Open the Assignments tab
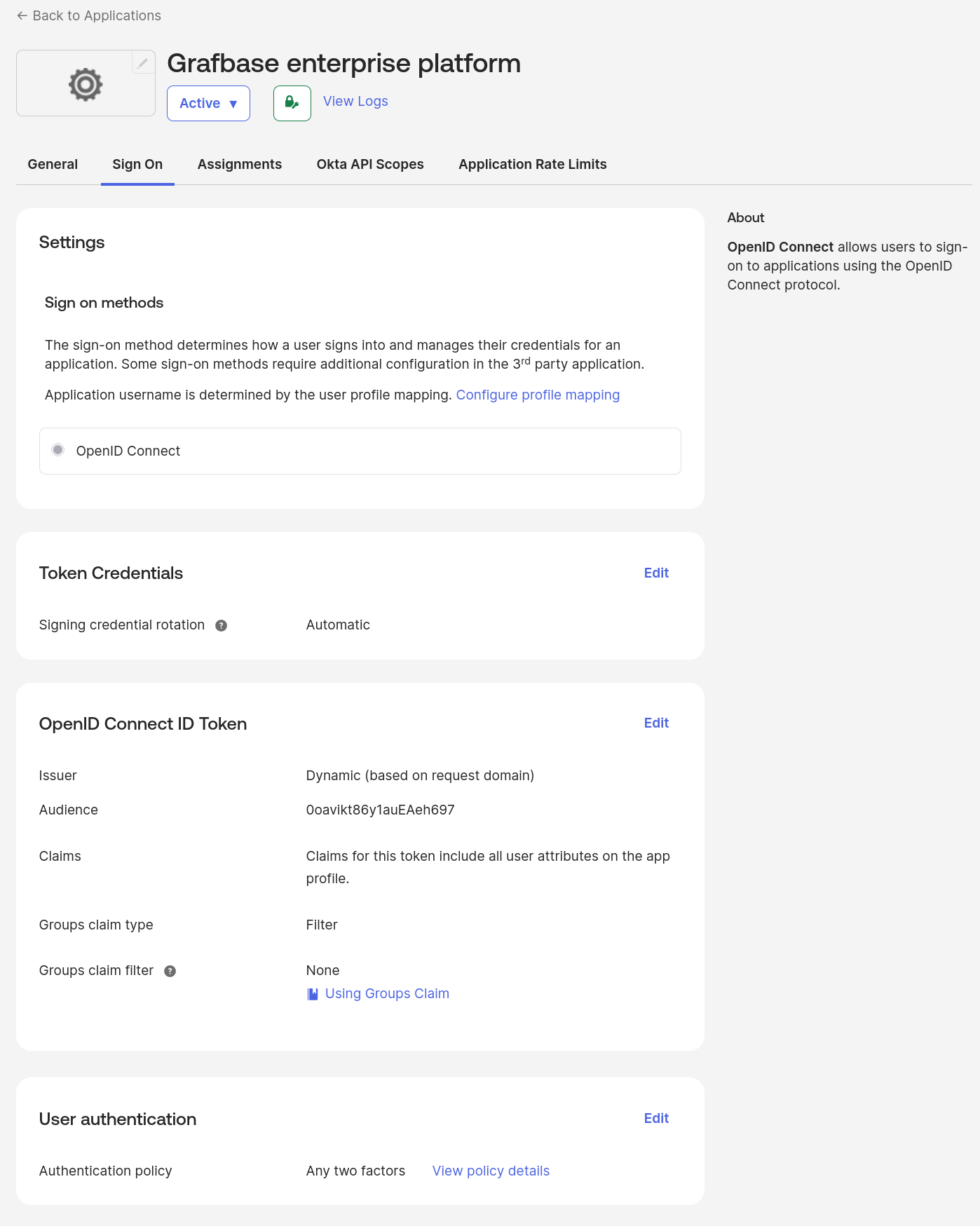Screen dimensions: 980x1226 coord(240,164)
